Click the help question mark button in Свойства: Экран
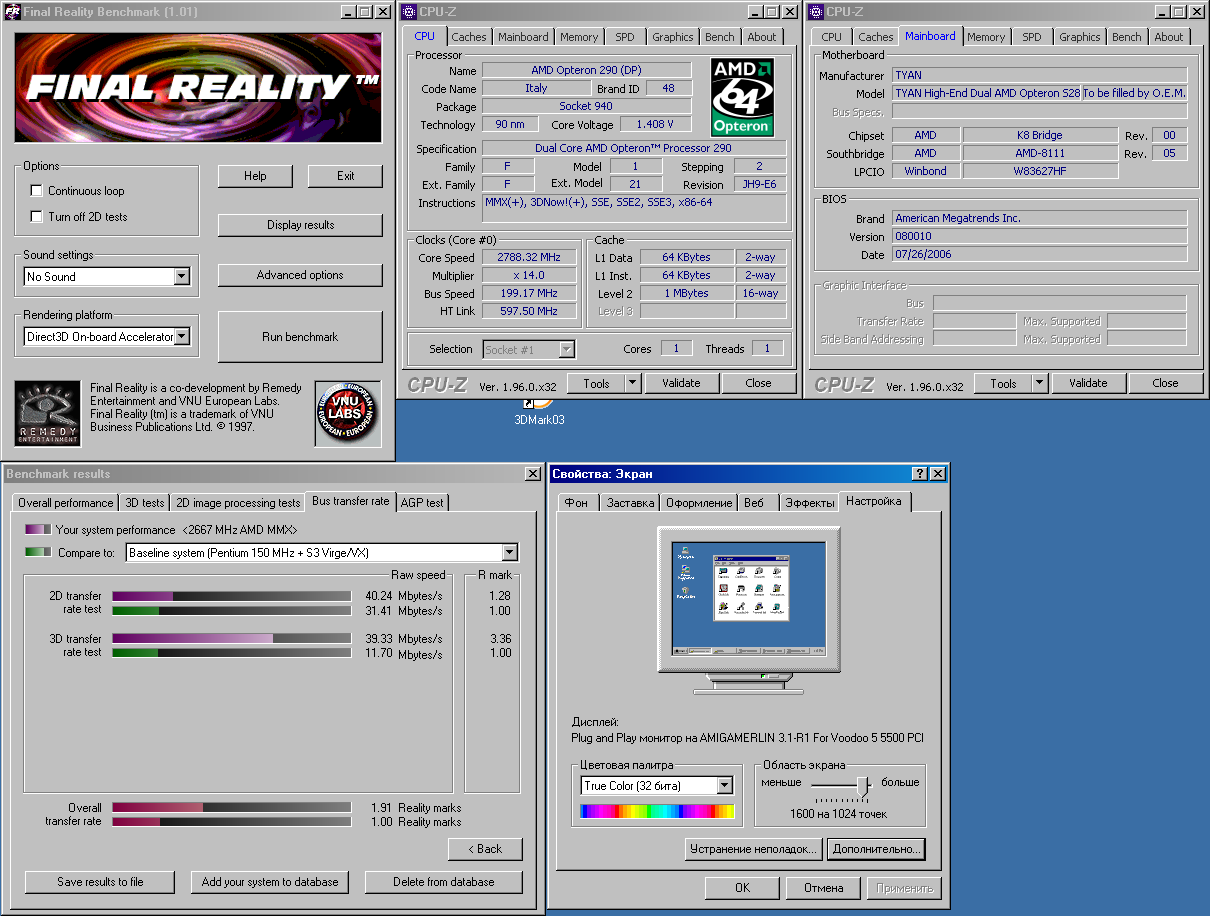This screenshot has height=916, width=1210. coord(920,474)
